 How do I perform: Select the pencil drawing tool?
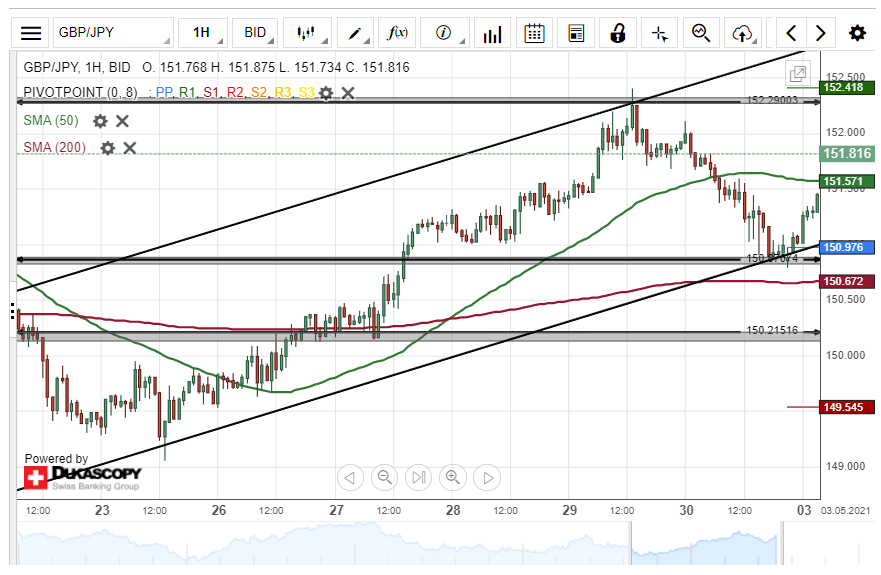(355, 33)
